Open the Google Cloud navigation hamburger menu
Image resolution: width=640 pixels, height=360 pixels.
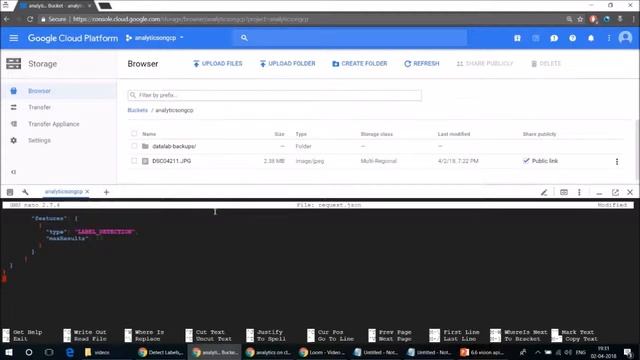13,38
